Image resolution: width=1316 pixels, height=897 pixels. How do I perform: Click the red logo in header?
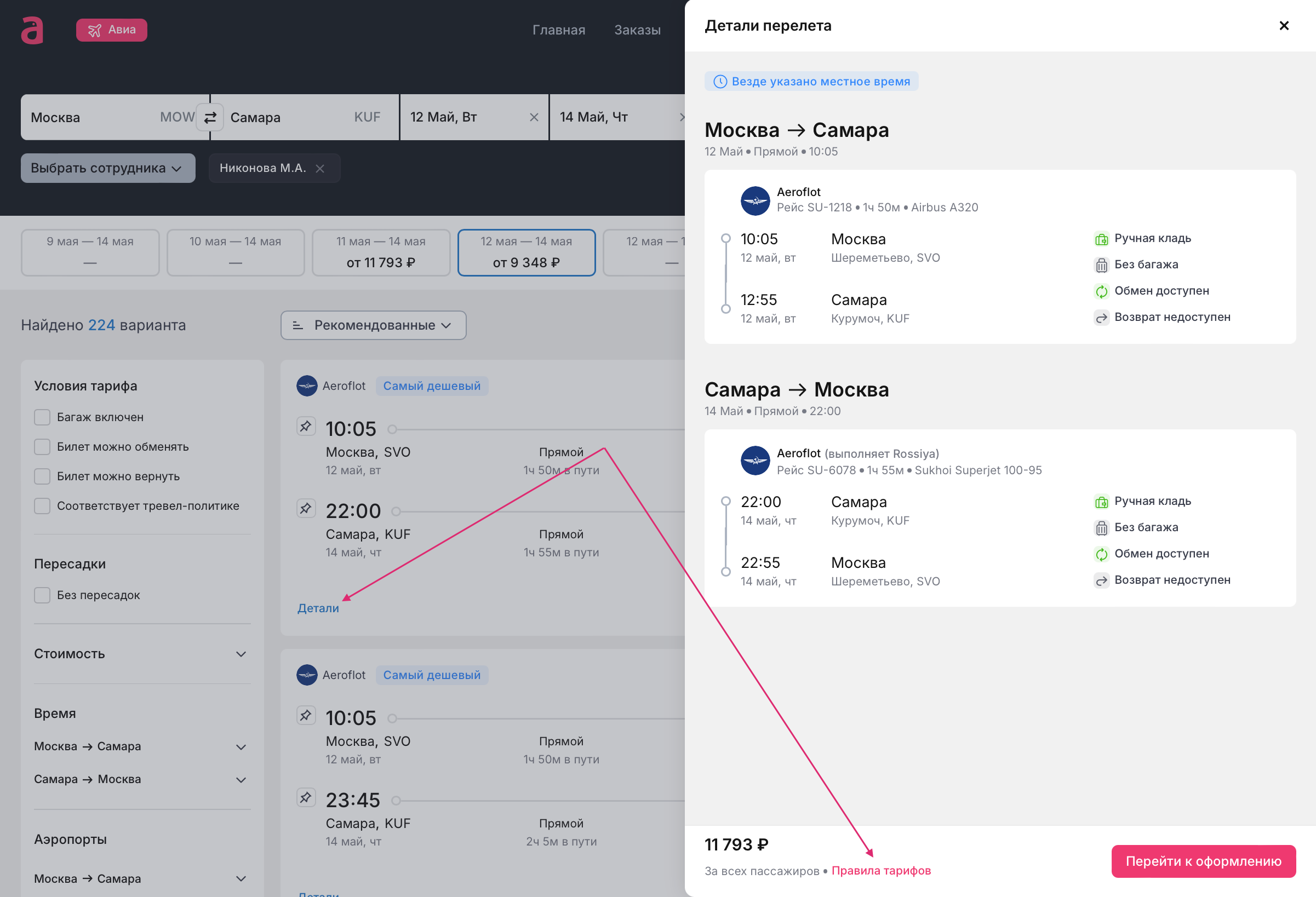(32, 30)
